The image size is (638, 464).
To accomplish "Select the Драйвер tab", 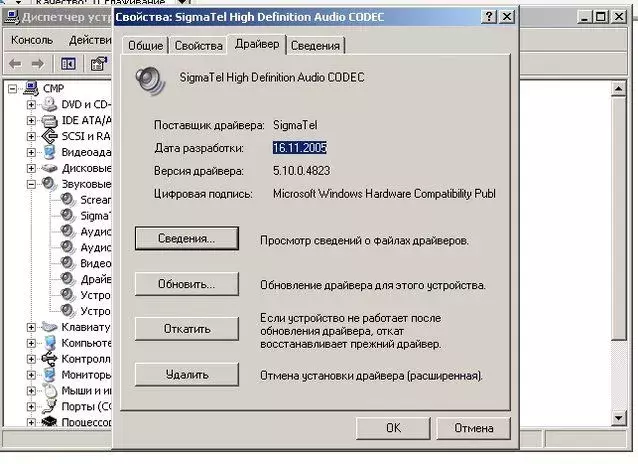I will (257, 44).
